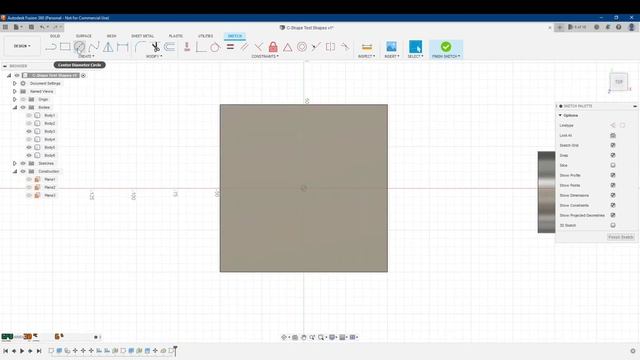This screenshot has width=640, height=360.
Task: Apply the Coincident constraint
Action: pos(200,47)
